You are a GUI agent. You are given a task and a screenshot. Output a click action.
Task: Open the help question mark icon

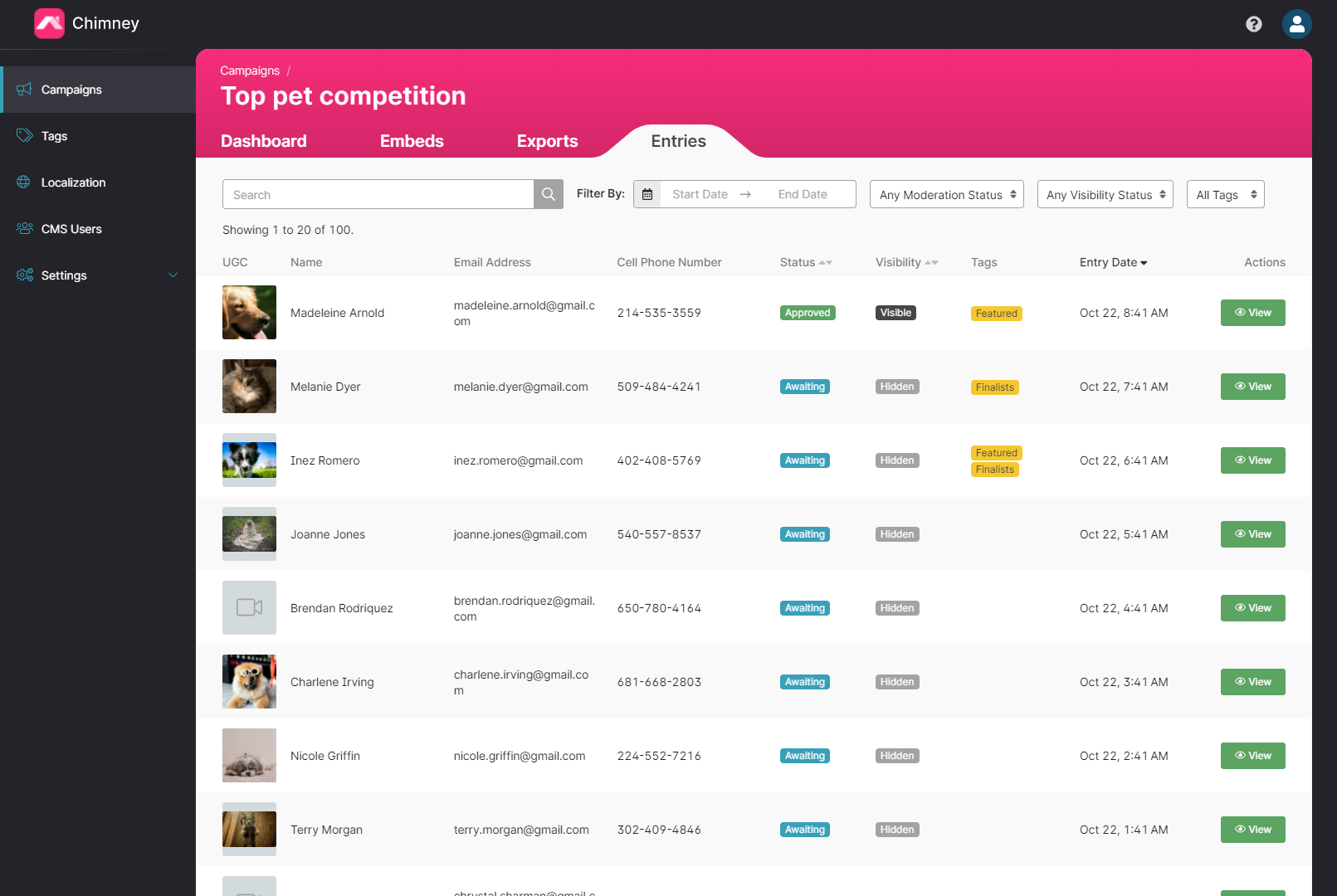(1253, 24)
